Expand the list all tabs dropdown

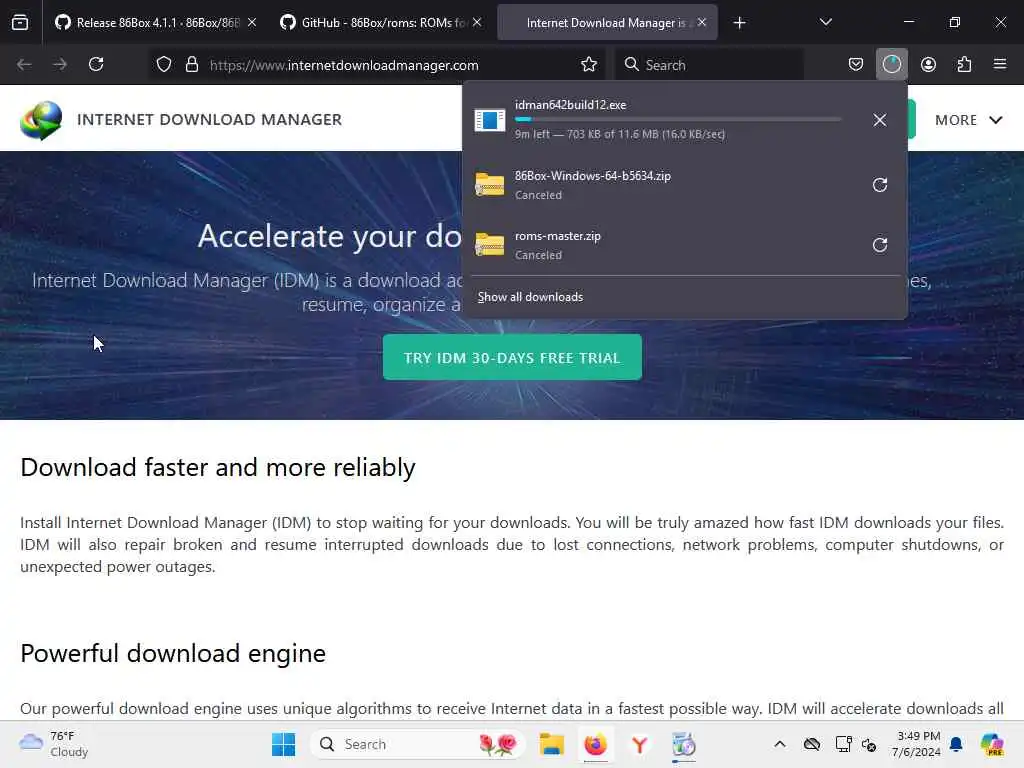tap(825, 23)
